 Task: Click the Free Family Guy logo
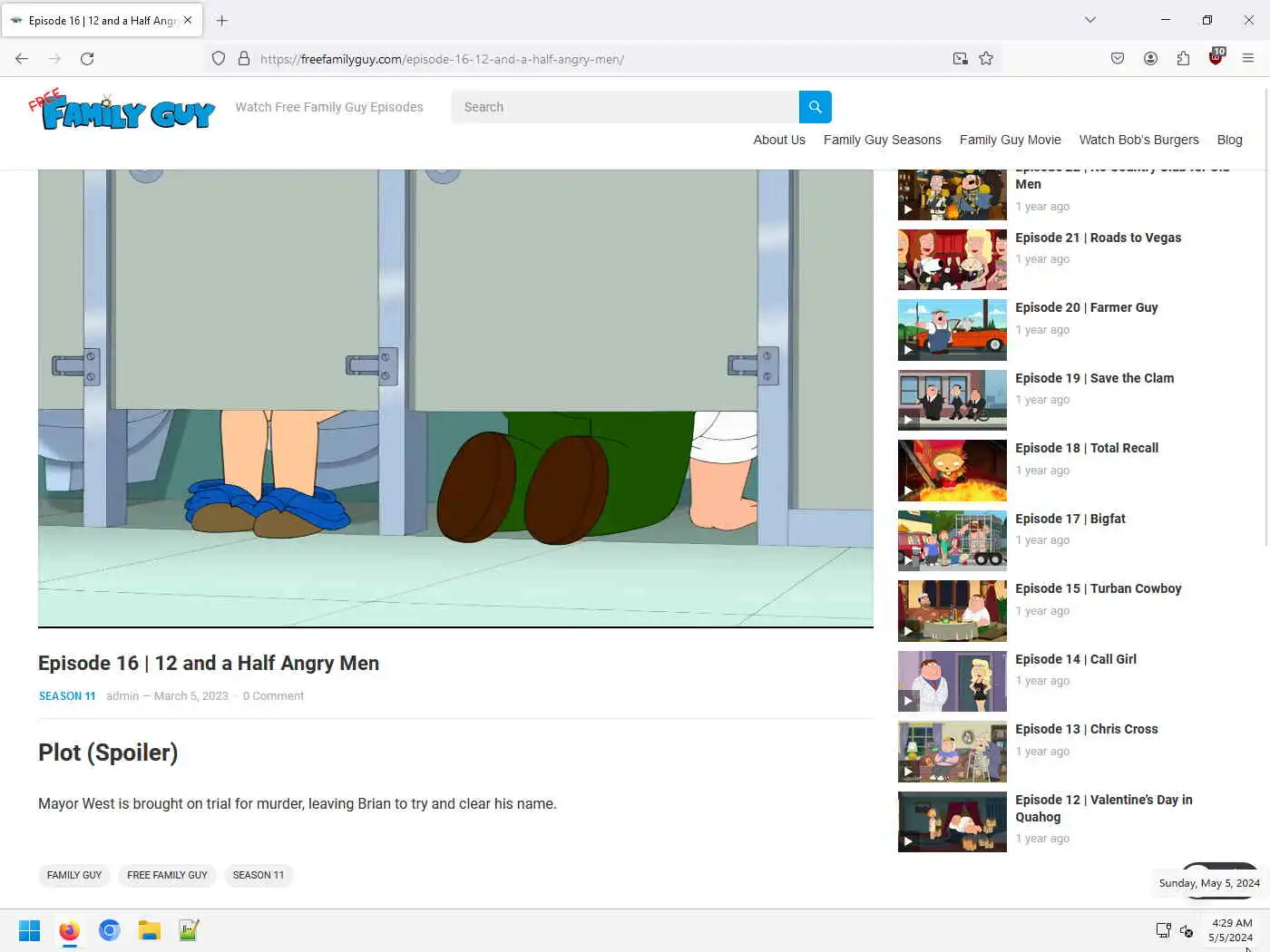coord(122,110)
